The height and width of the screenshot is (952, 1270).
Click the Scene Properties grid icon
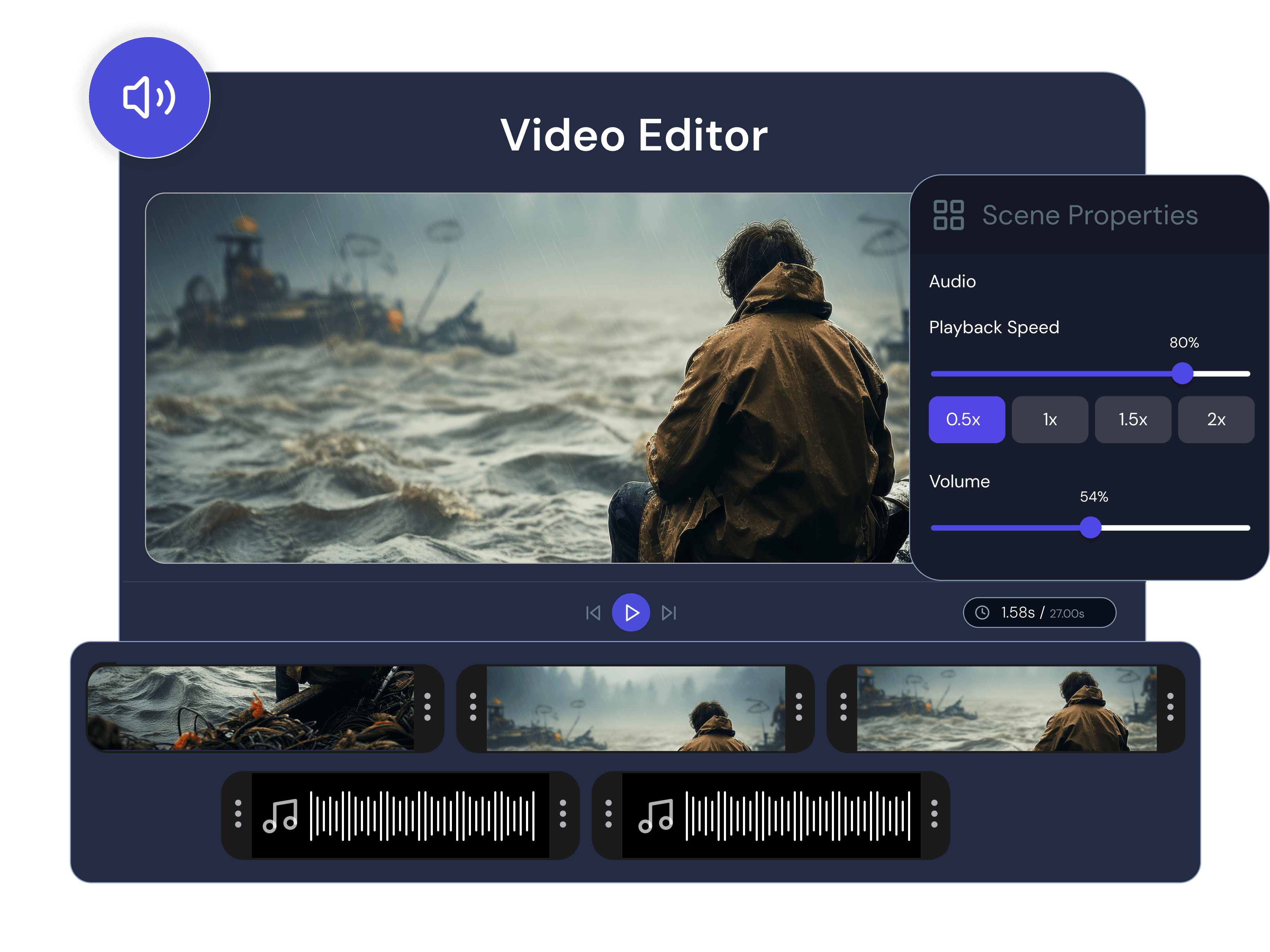point(949,215)
